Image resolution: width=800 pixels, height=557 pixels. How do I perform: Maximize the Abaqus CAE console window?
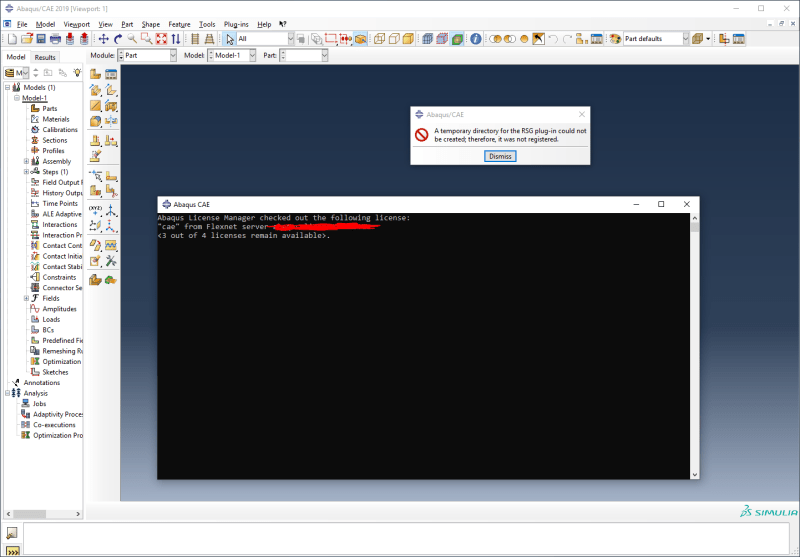tap(661, 204)
